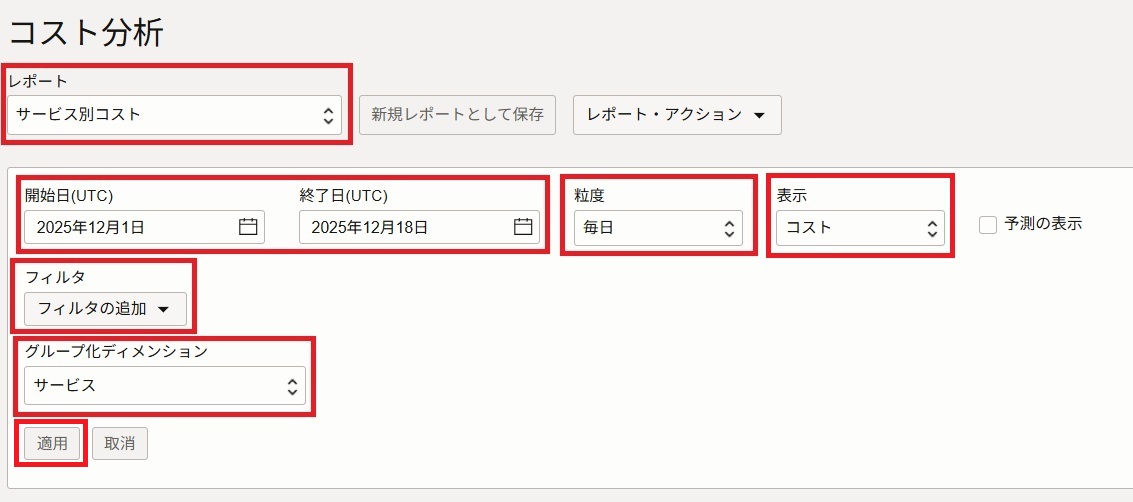This screenshot has width=1133, height=502.
Task: Click the arrows icon on サービス別コスト selector
Action: pyautogui.click(x=328, y=115)
